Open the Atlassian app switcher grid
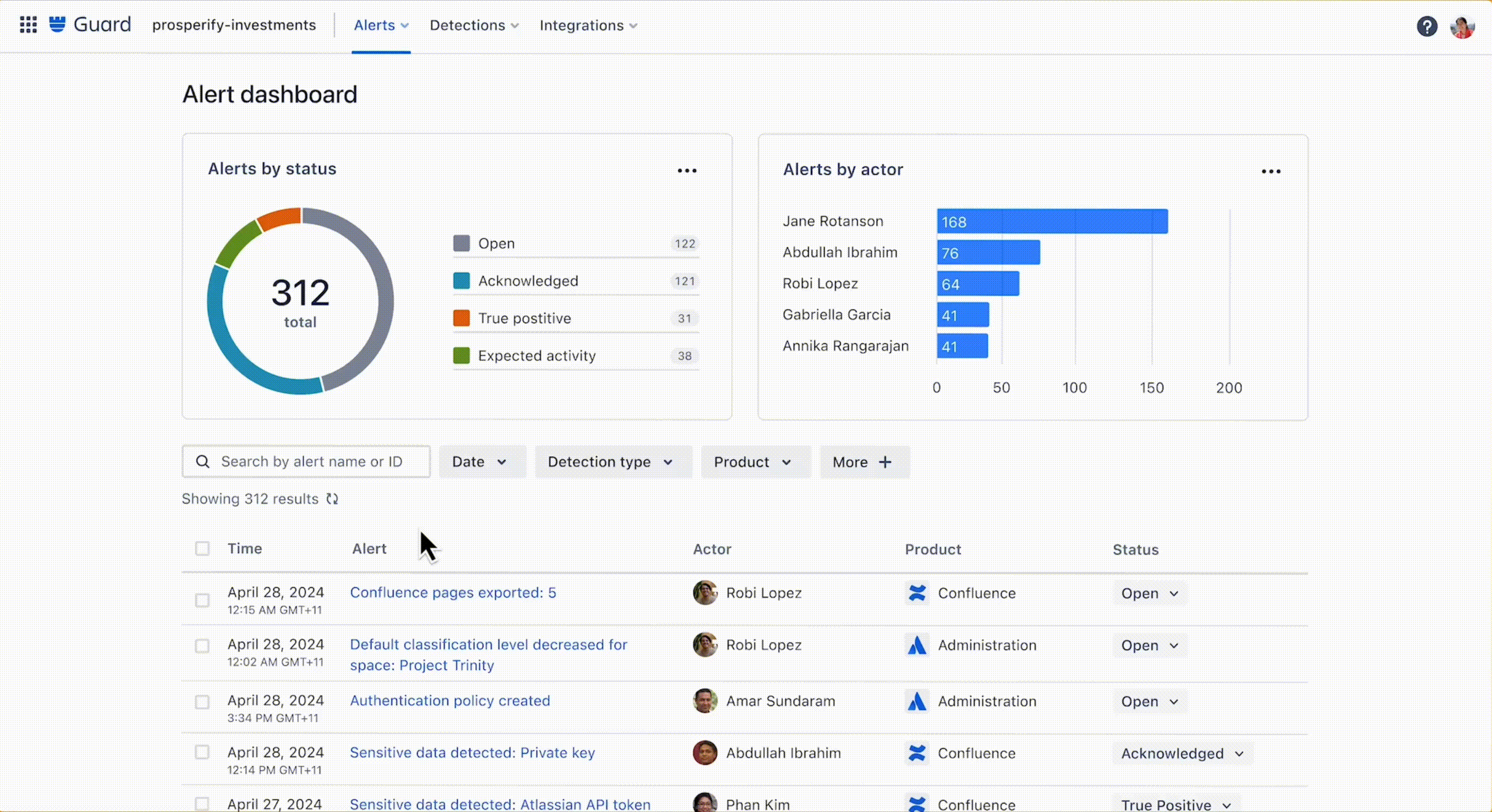1492x812 pixels. coord(27,25)
